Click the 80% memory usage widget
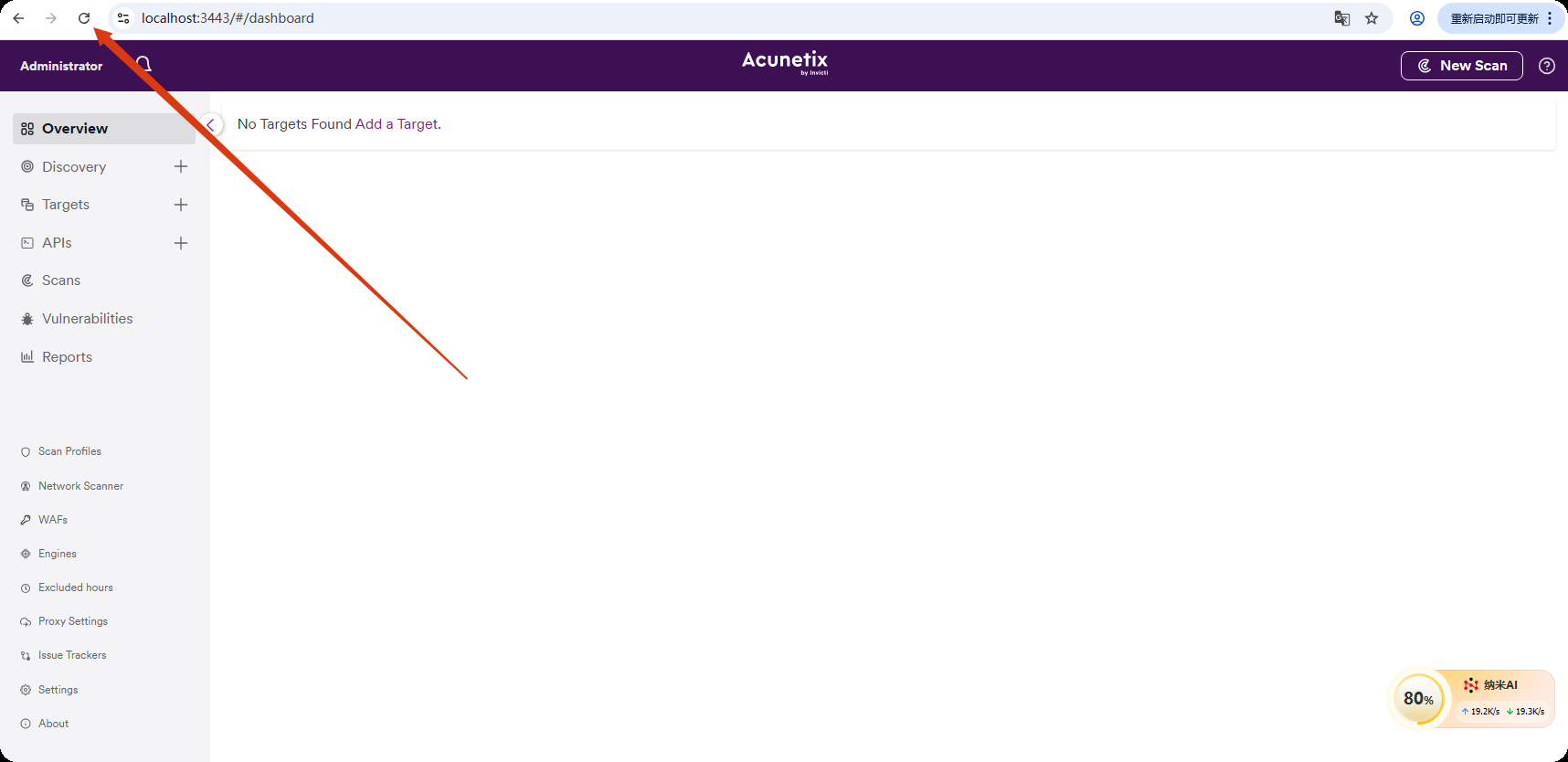The height and width of the screenshot is (762, 1568). point(1418,699)
